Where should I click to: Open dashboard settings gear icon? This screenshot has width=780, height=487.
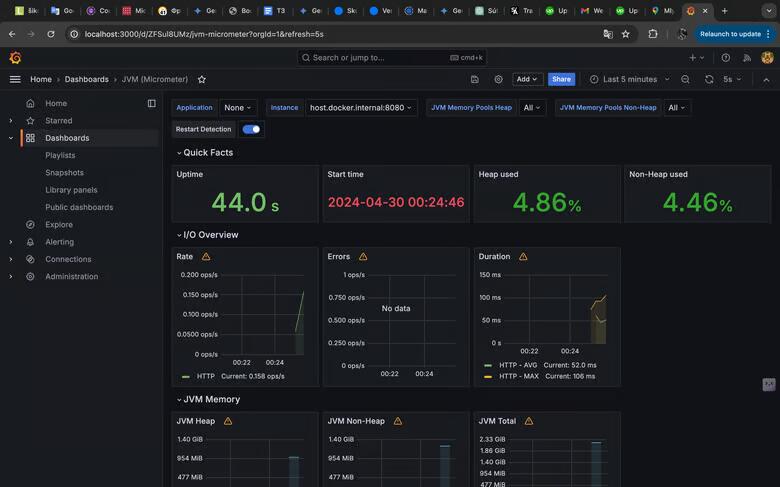point(499,79)
